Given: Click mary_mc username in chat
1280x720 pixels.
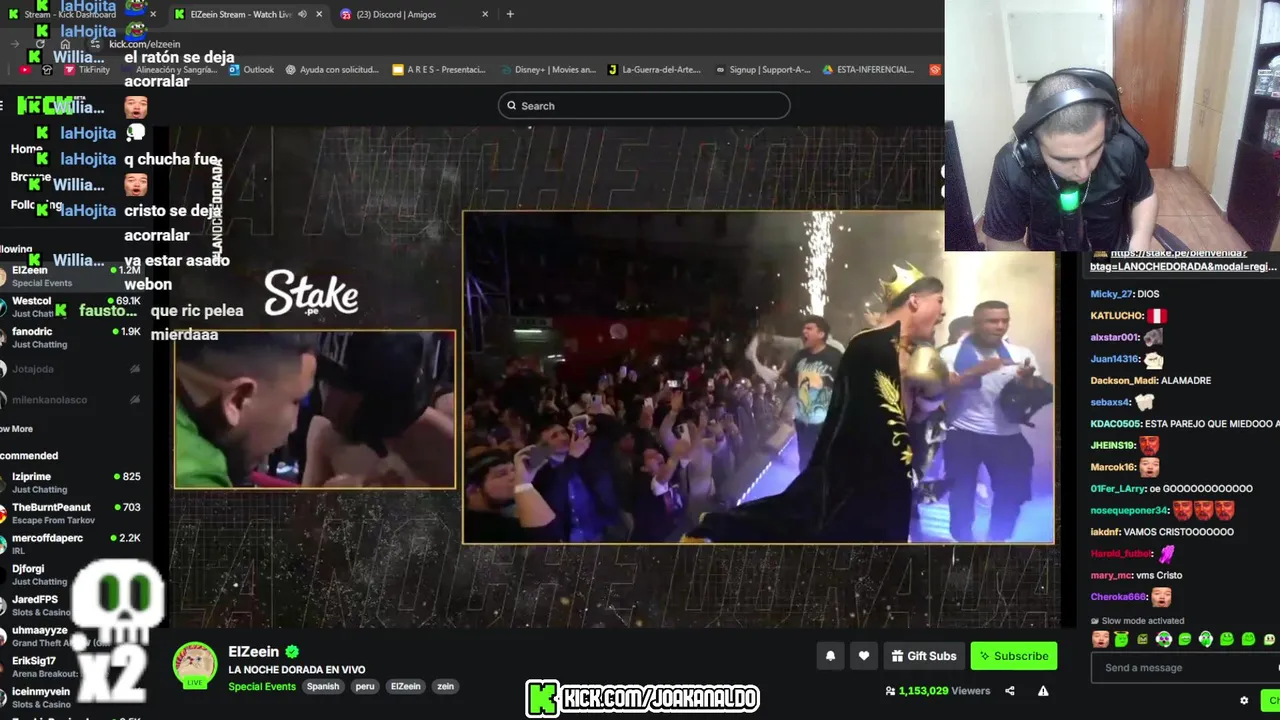Looking at the screenshot, I should click(x=1111, y=576).
